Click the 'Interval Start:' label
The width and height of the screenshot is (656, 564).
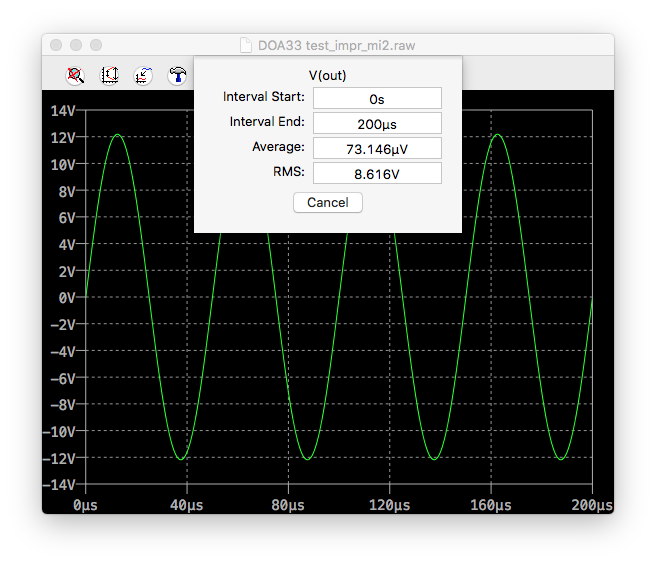pyautogui.click(x=264, y=97)
